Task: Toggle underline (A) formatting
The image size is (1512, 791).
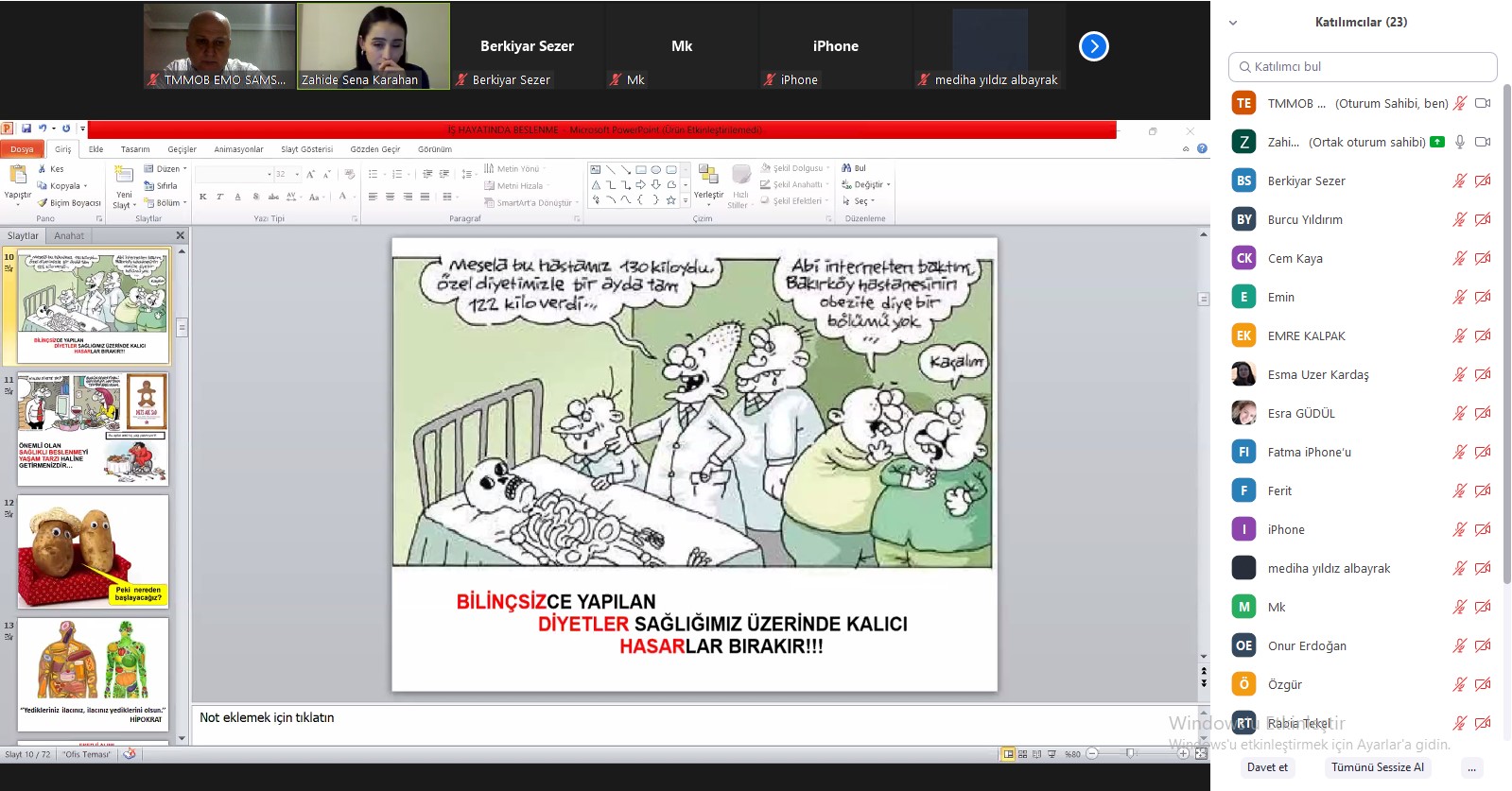Action: tap(237, 197)
